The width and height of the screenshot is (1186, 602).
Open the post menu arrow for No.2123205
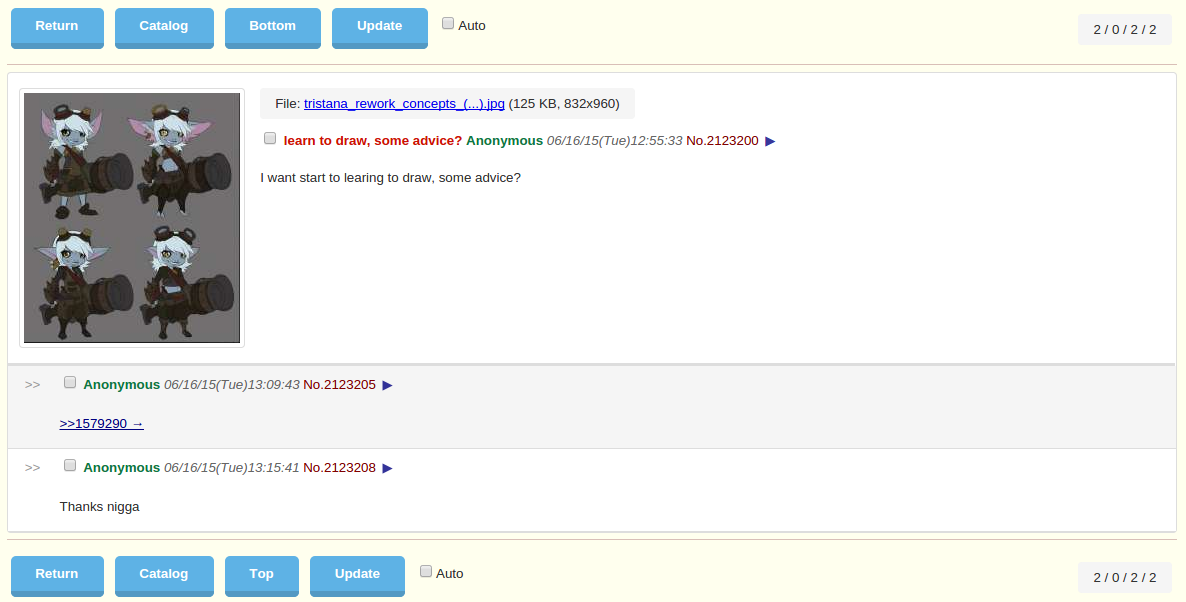point(387,386)
